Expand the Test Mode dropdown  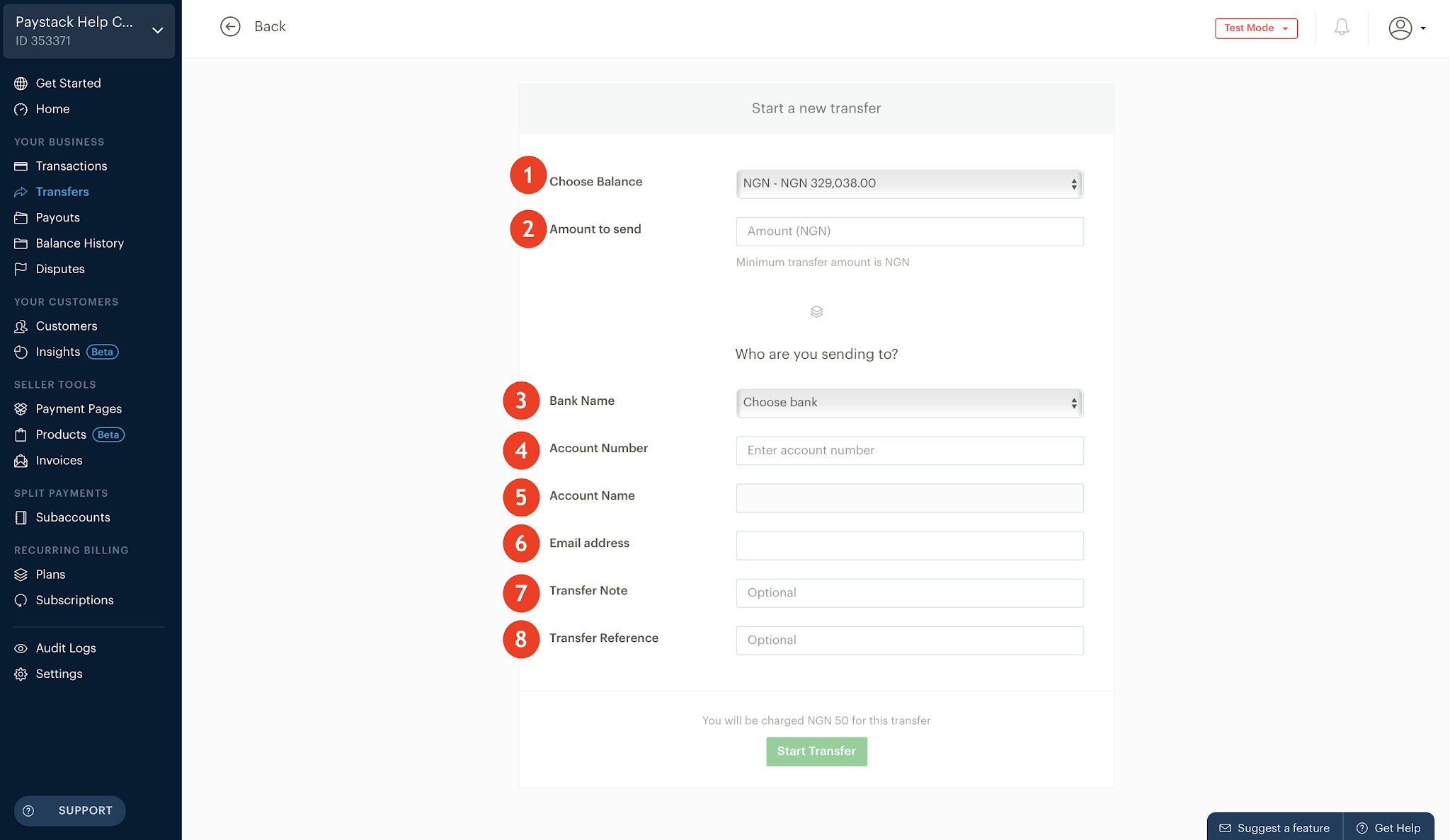[1255, 28]
